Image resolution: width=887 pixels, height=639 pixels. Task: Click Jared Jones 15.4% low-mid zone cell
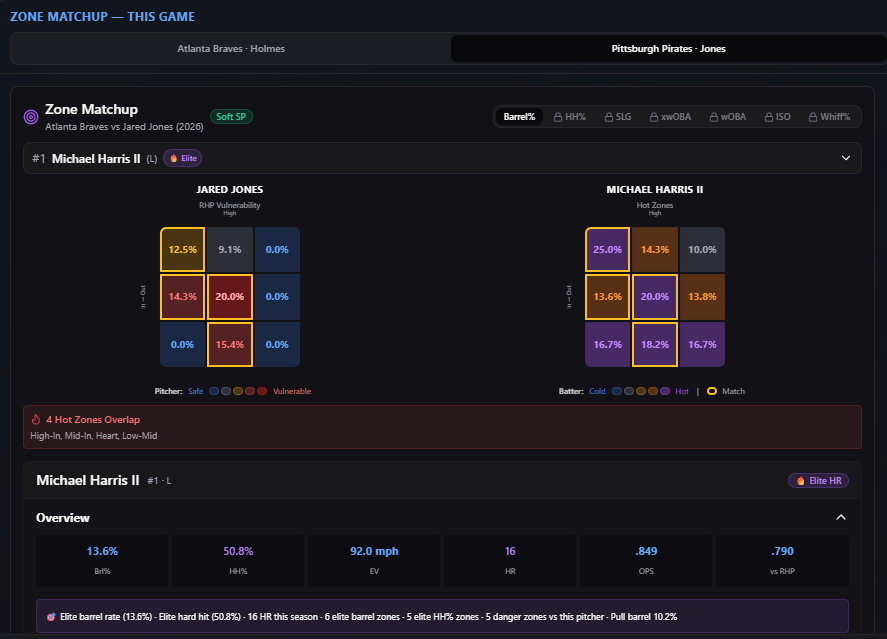(230, 344)
